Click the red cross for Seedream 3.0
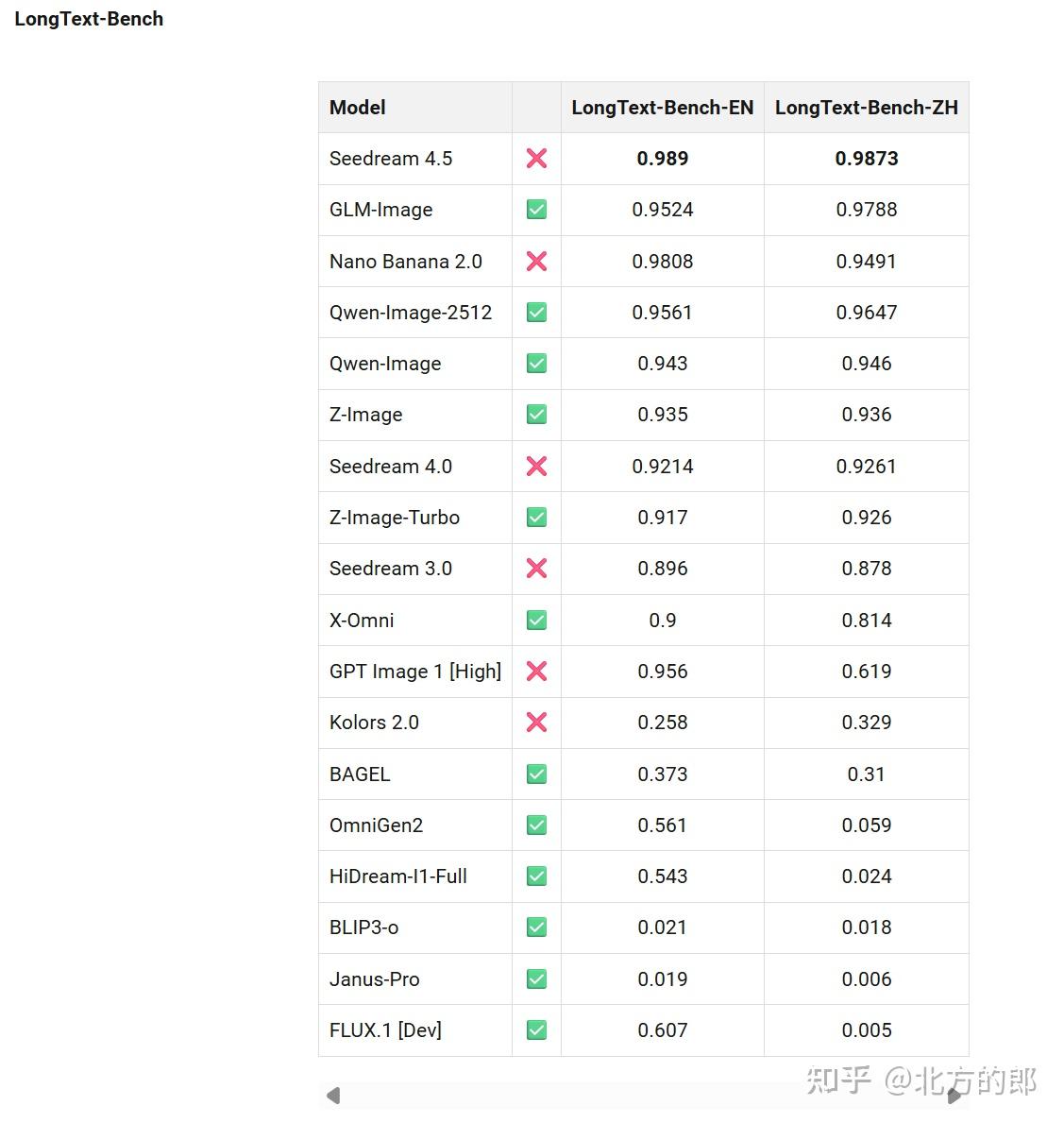Screen dimensions: 1064x1123 (x=536, y=569)
